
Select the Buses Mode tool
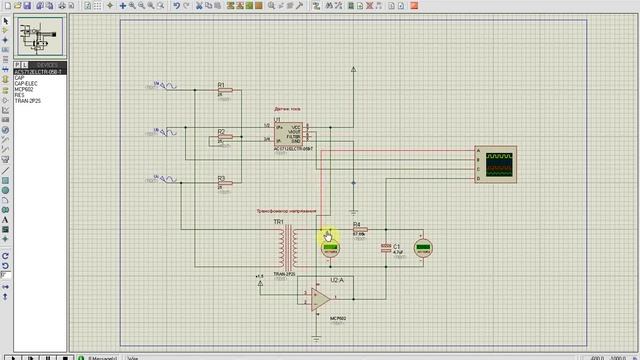pyautogui.click(x=5, y=69)
